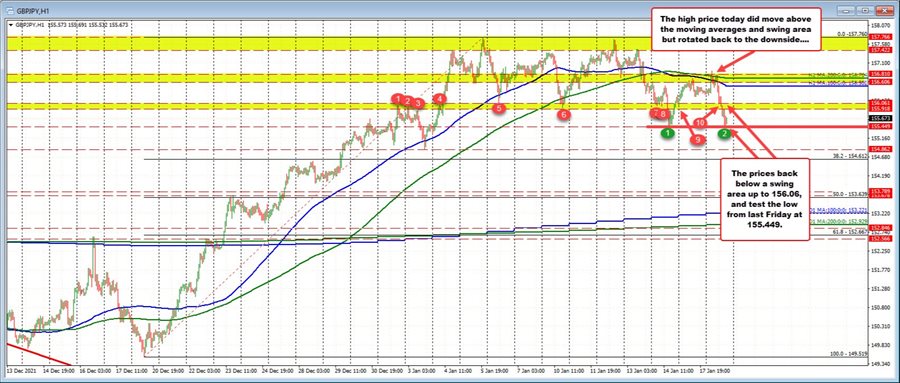Screen dimensions: 900x383
Task: Click the blue MA 100 label at 153.221
Action: pyautogui.click(x=839, y=211)
